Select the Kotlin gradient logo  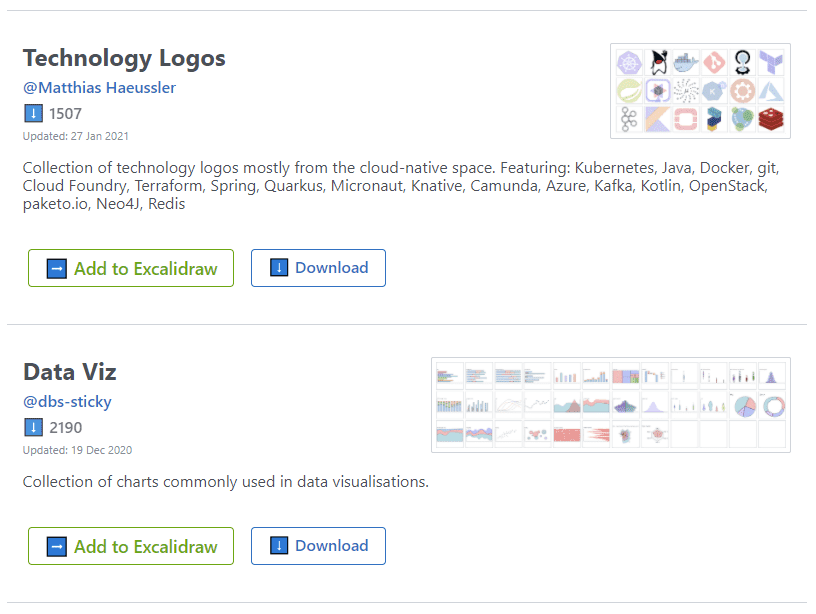point(659,118)
